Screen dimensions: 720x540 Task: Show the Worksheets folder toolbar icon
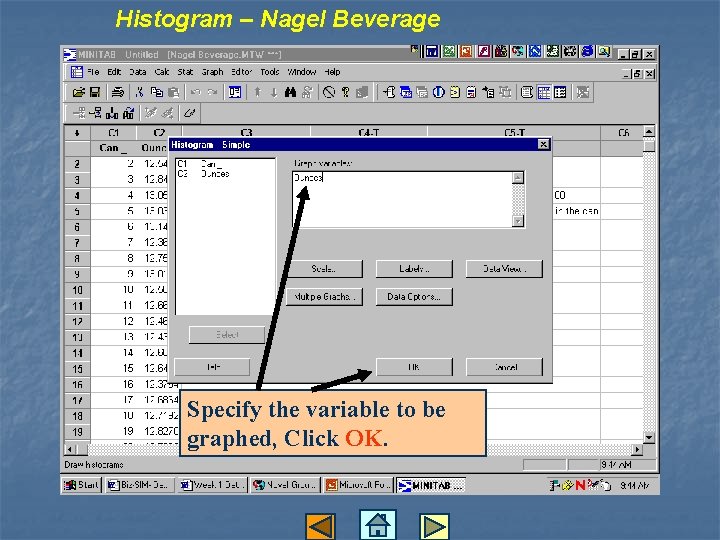tap(406, 92)
